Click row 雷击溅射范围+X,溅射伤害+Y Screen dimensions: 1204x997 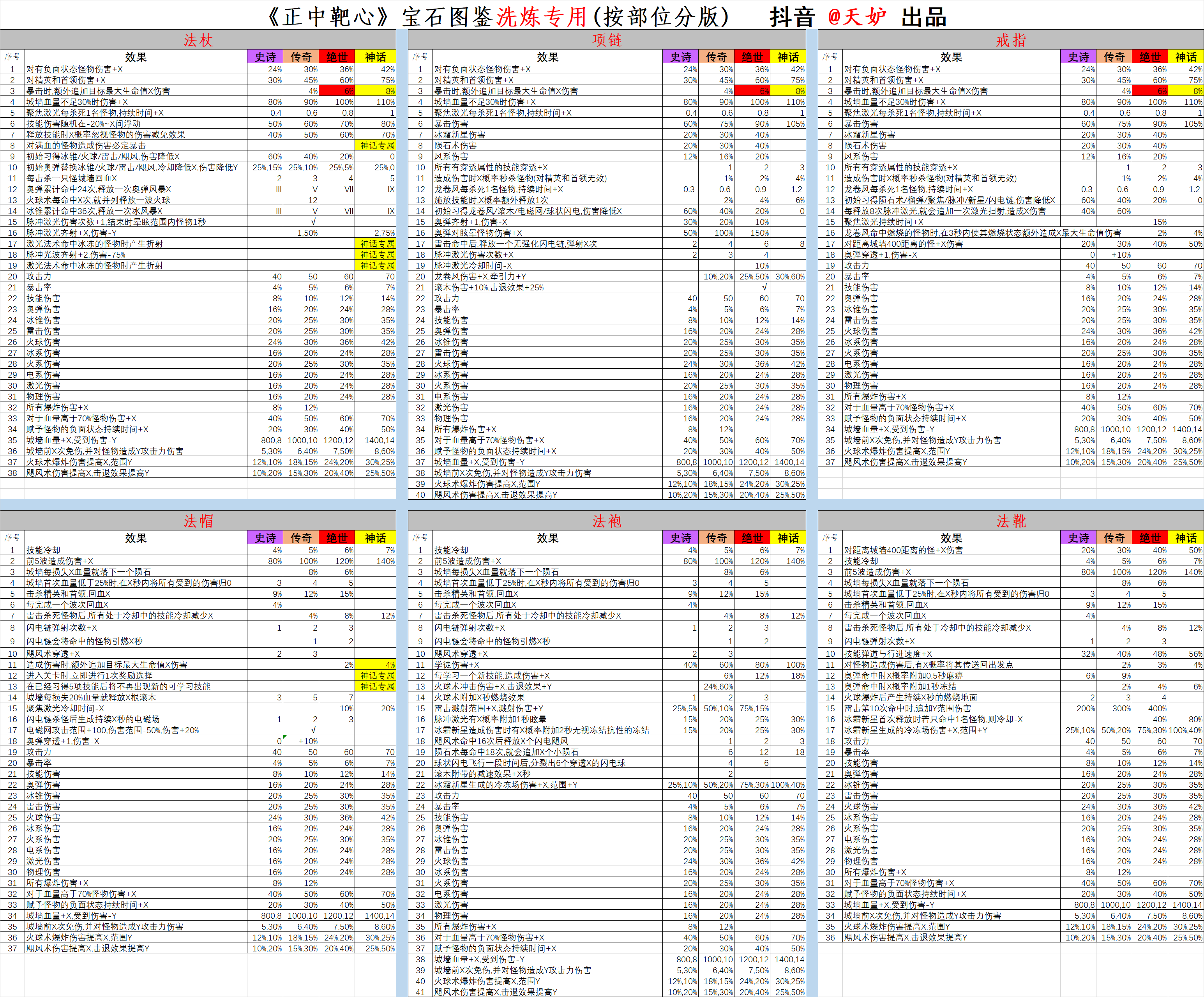pos(607,708)
